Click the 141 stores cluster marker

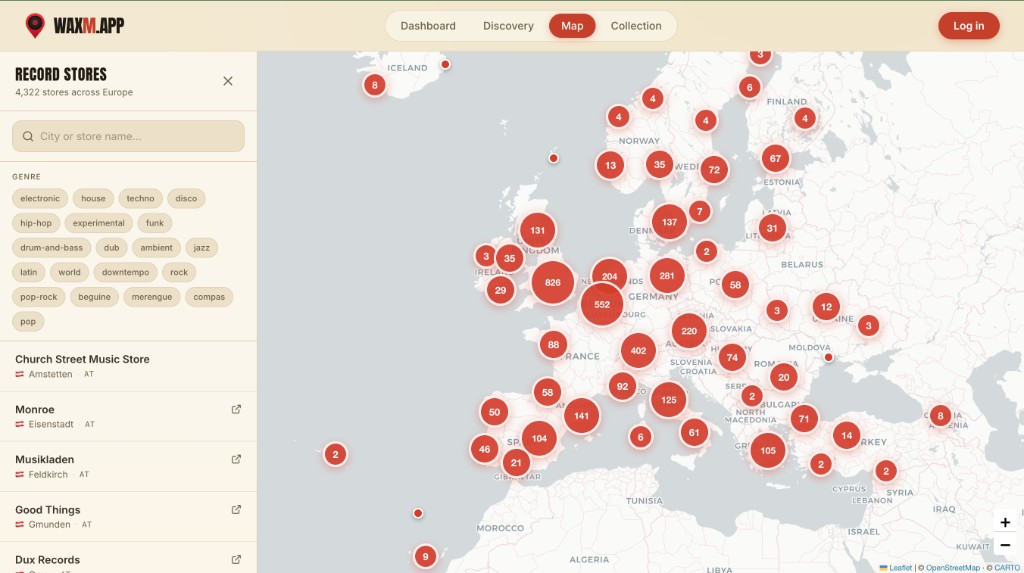click(x=581, y=416)
